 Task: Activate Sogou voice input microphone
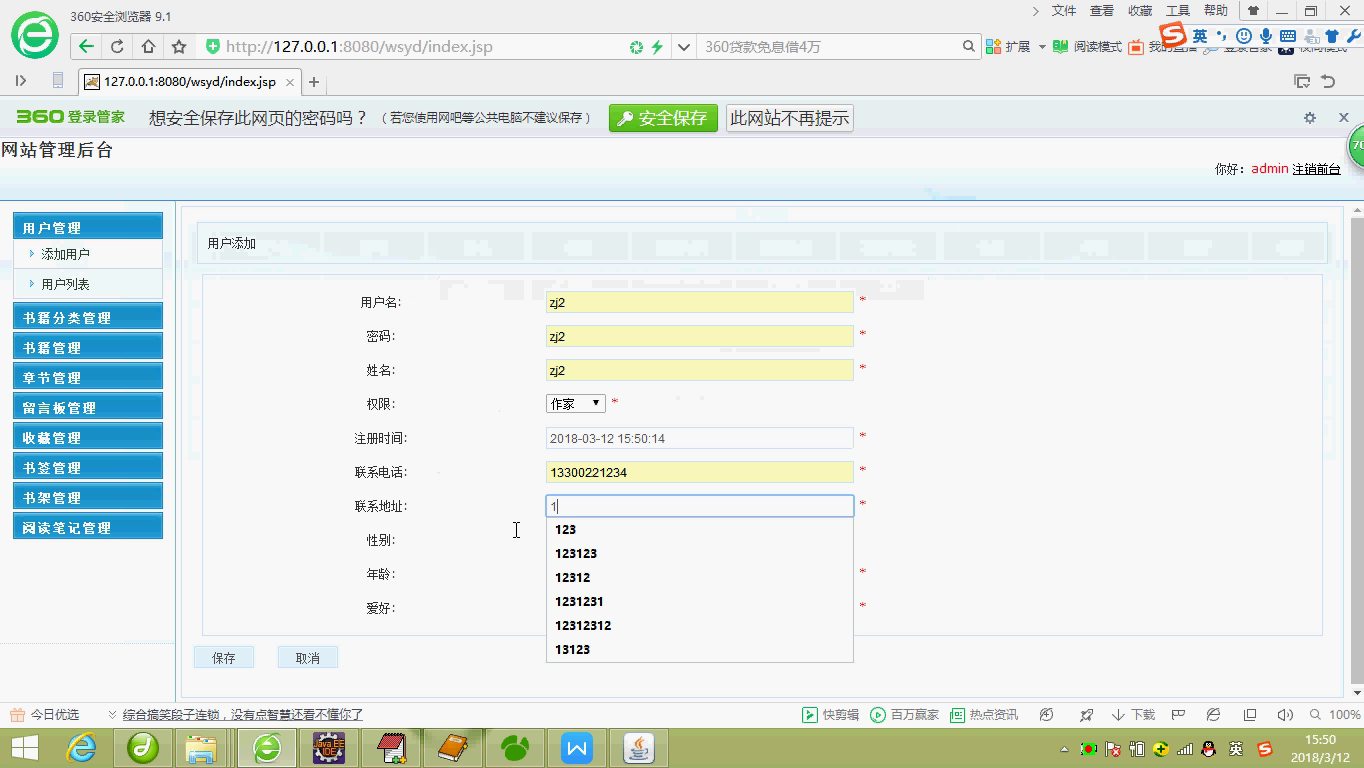(x=1265, y=36)
